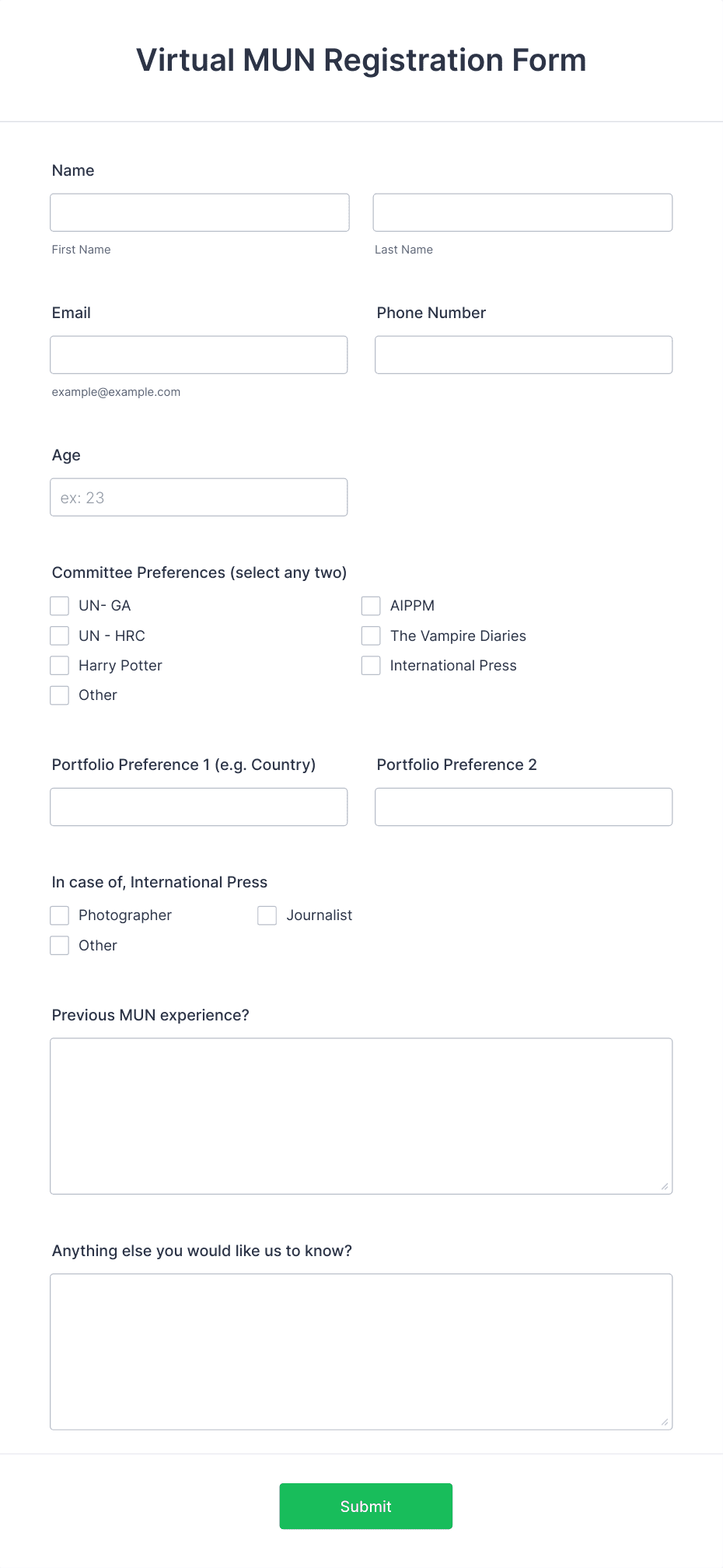The image size is (723, 1568).
Task: Check Other under International Press section
Action: point(59,945)
